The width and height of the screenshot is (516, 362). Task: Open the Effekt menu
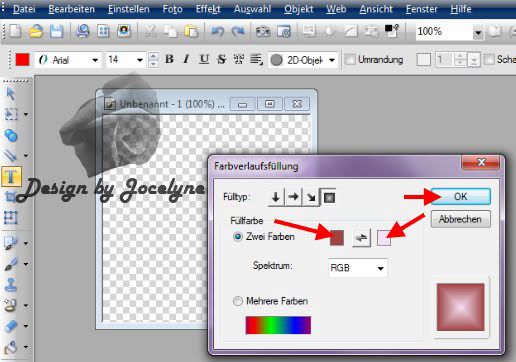(208, 9)
